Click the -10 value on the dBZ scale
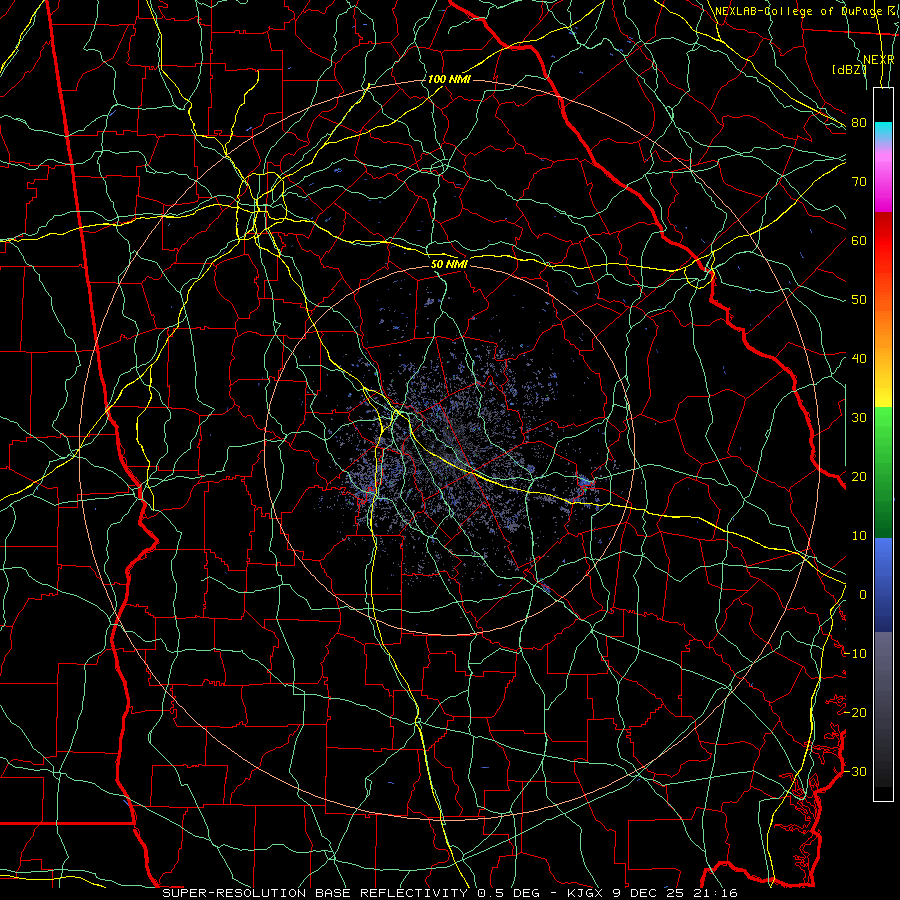The width and height of the screenshot is (900, 900). (855, 654)
